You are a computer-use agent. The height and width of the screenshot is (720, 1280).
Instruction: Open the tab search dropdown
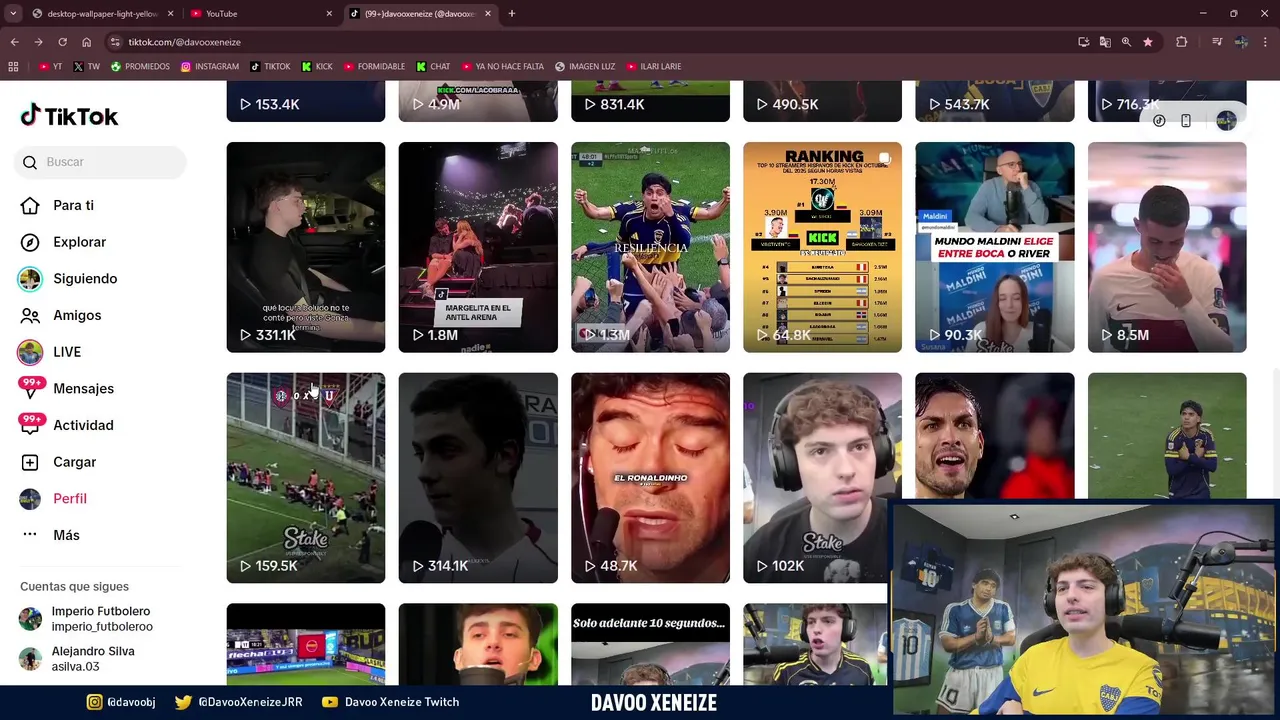click(x=13, y=13)
